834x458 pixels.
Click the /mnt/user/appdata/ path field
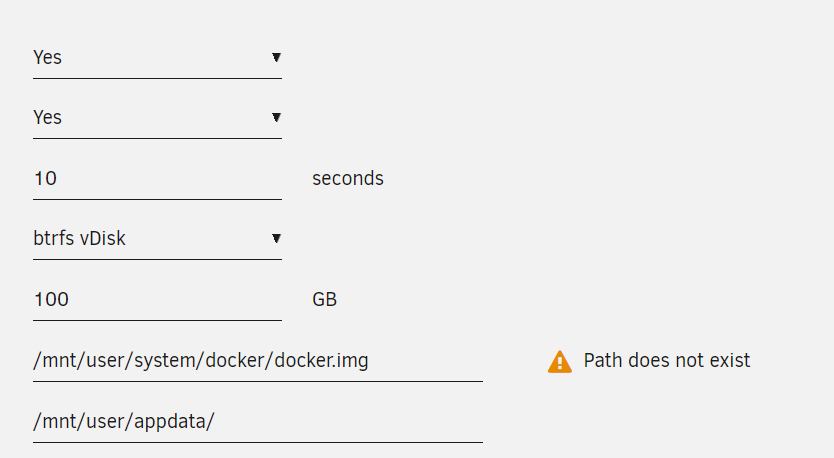(258, 421)
